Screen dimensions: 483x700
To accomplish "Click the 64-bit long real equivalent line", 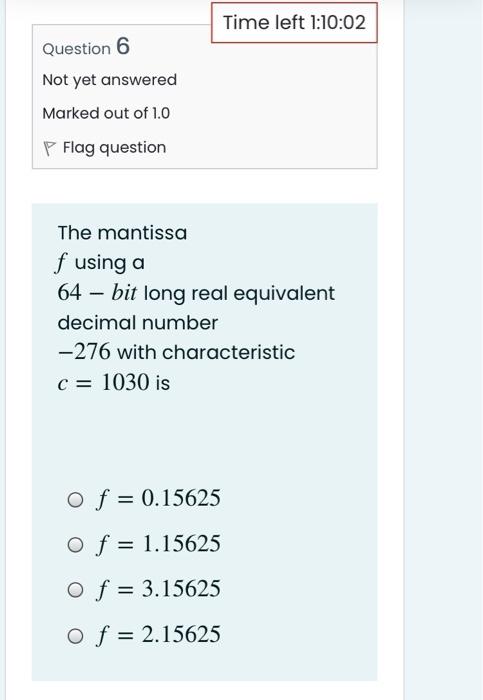I will (x=196, y=293).
